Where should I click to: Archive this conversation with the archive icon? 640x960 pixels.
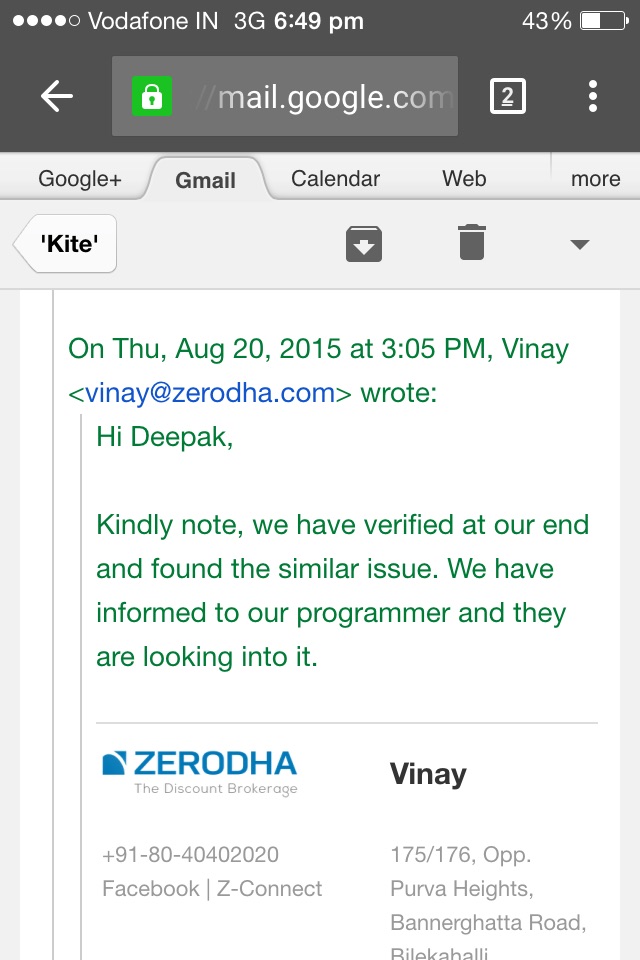(364, 244)
